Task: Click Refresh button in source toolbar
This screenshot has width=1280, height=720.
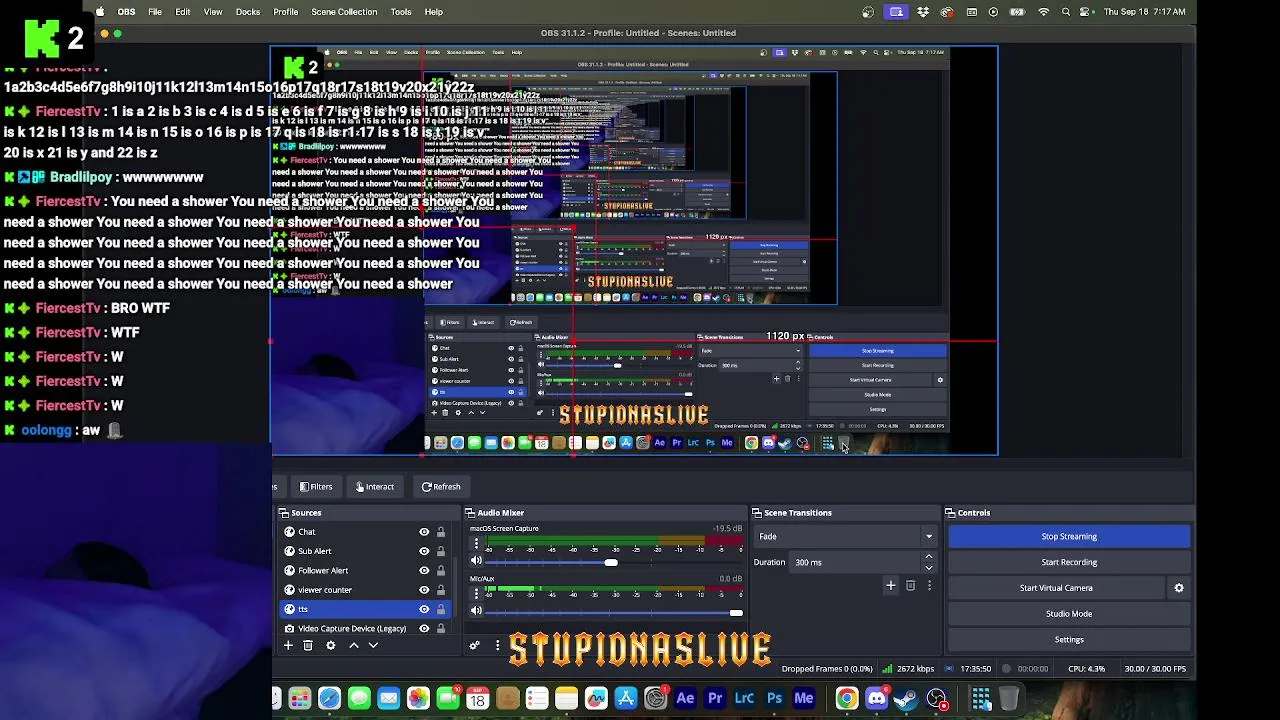Action: point(441,487)
